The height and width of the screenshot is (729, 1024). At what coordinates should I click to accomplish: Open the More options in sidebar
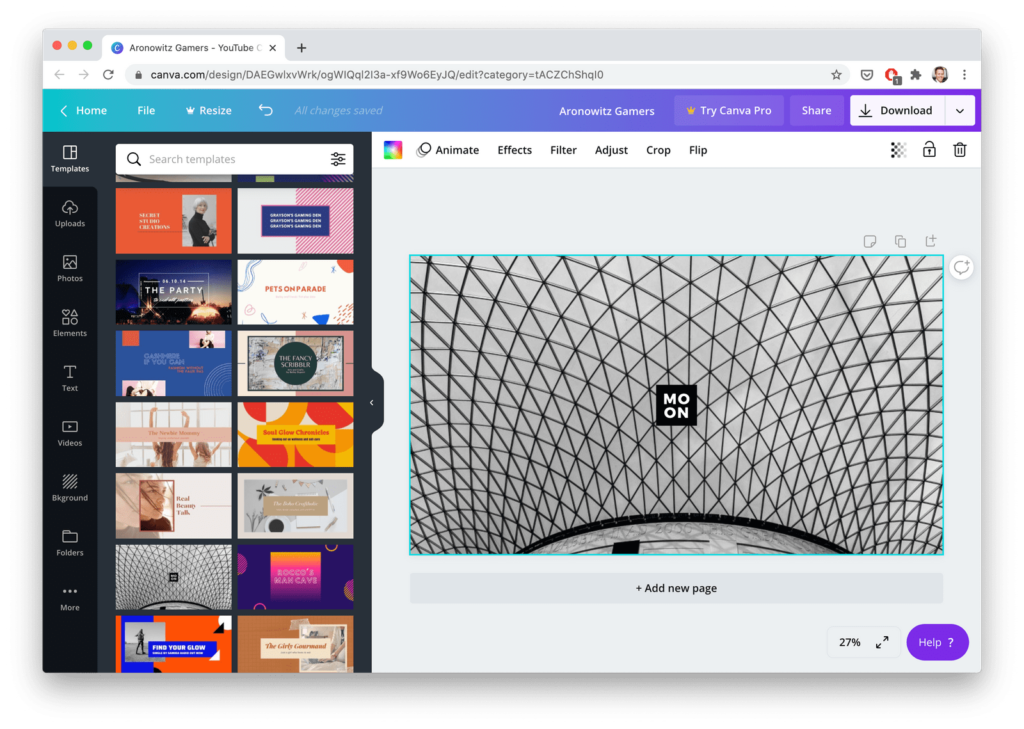[70, 598]
